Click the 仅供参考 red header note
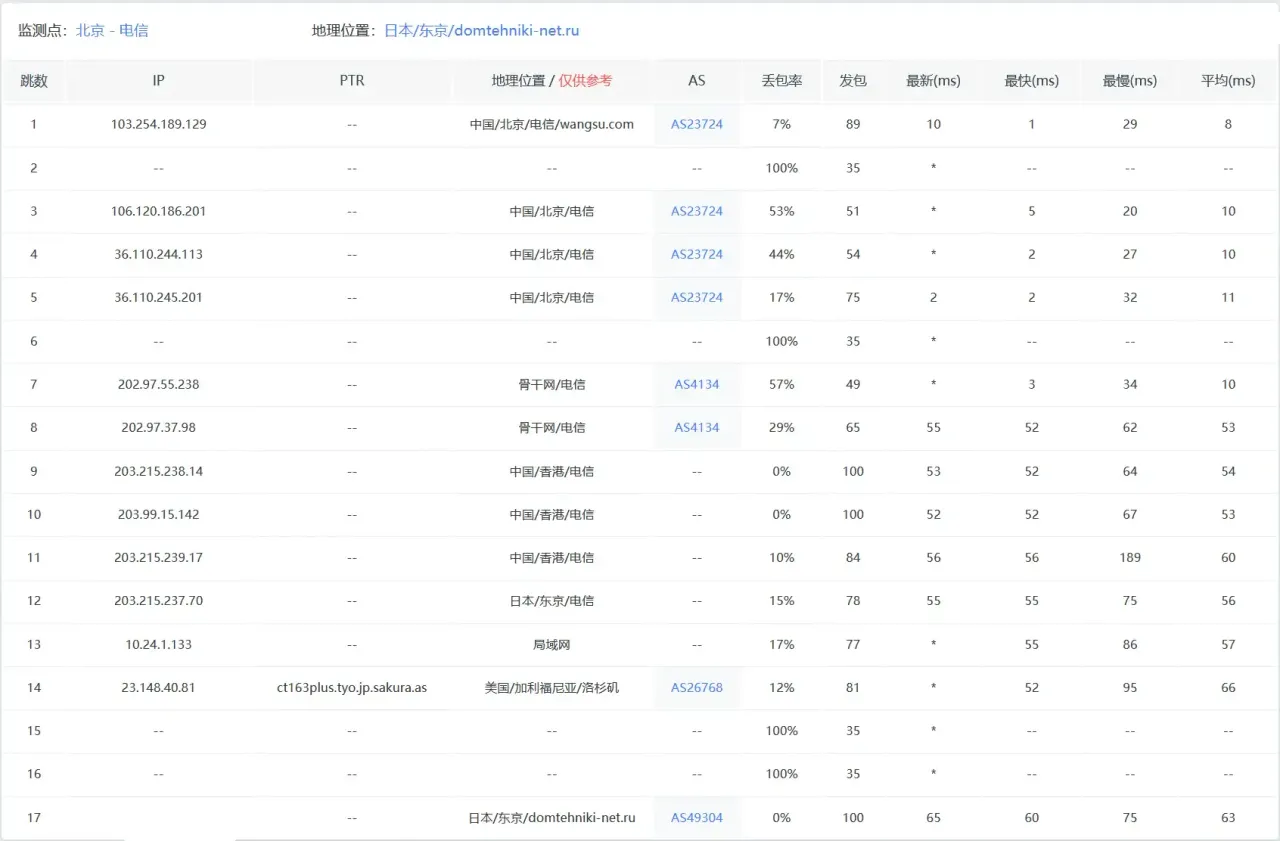Screen dimensions: 1280x841 [585, 81]
